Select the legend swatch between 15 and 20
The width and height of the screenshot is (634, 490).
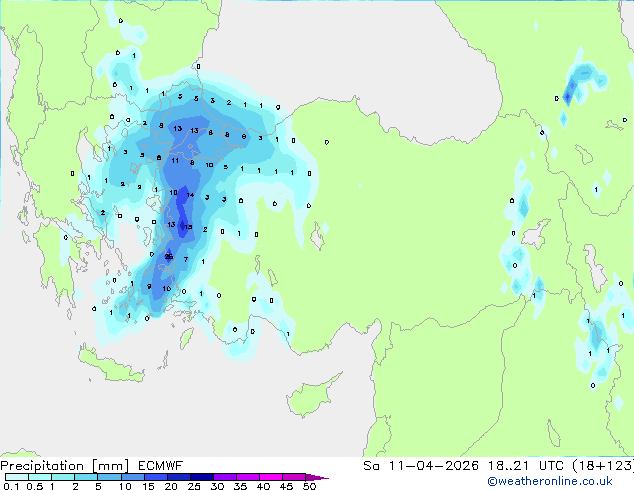click(155, 477)
